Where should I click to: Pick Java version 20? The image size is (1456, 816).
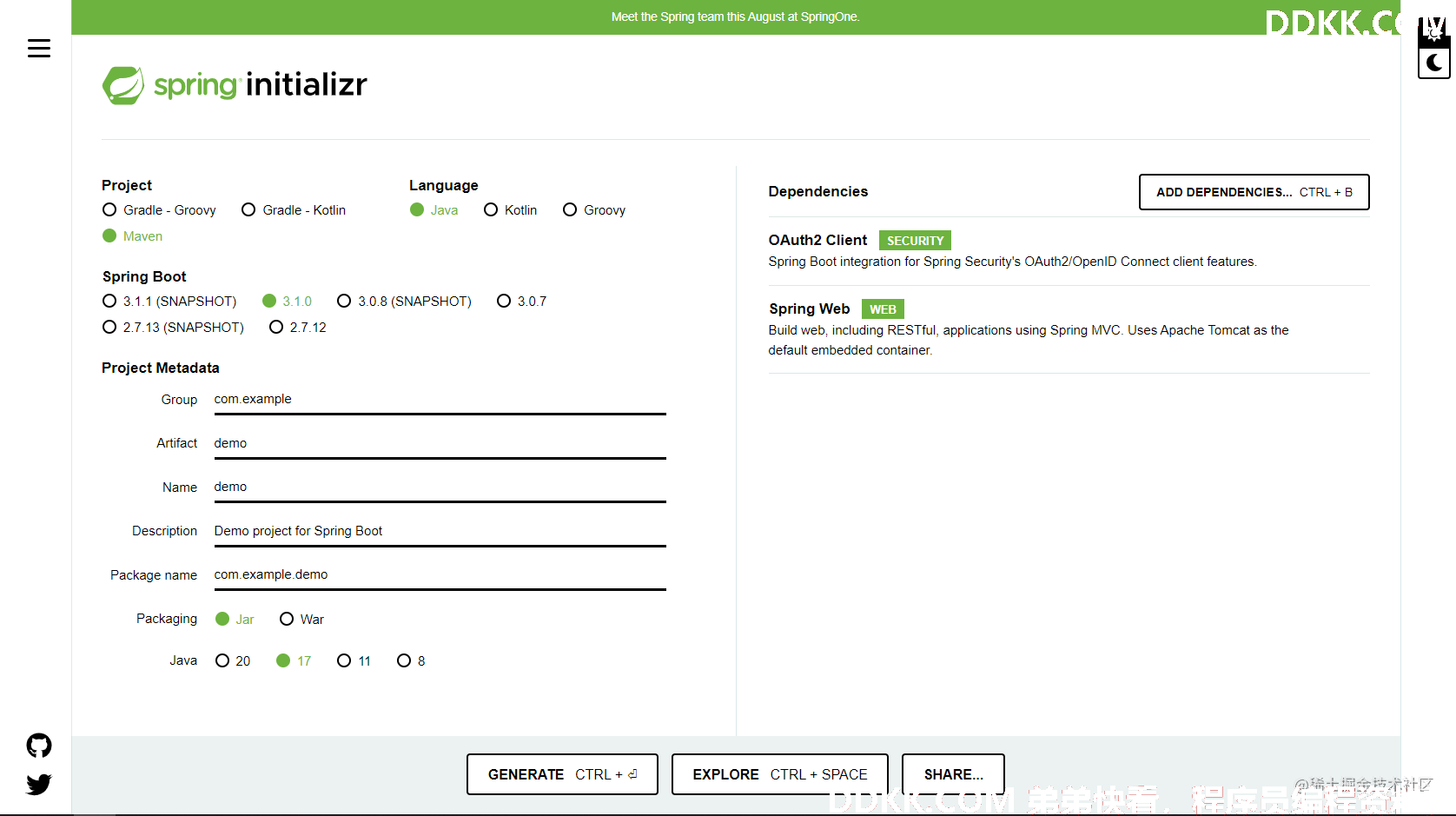tap(233, 661)
